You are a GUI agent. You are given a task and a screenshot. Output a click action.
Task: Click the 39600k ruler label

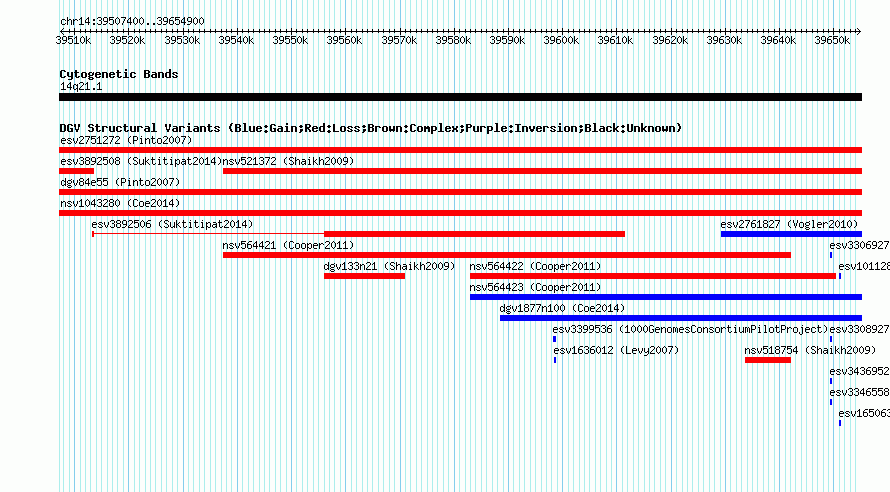coord(561,40)
